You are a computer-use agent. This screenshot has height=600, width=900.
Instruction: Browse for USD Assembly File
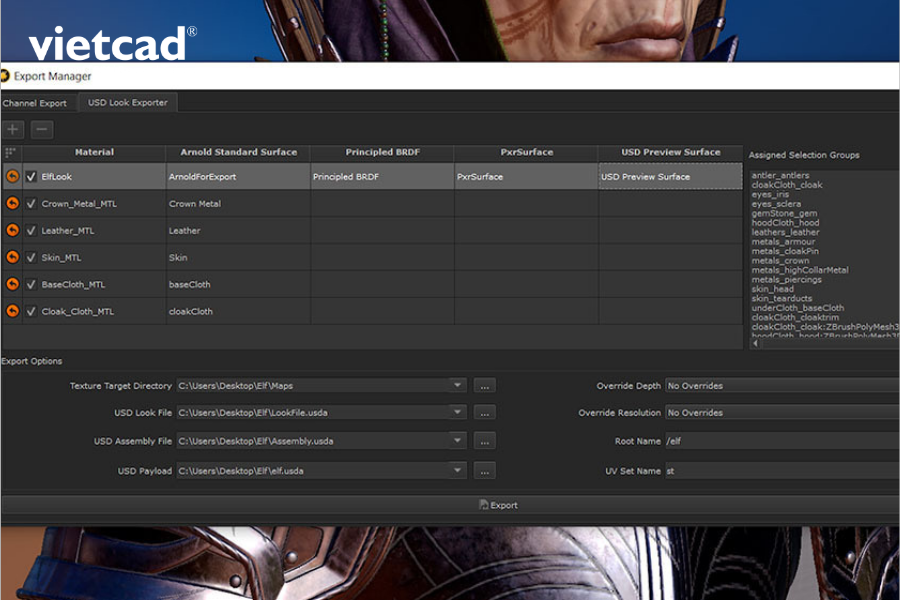tap(485, 442)
